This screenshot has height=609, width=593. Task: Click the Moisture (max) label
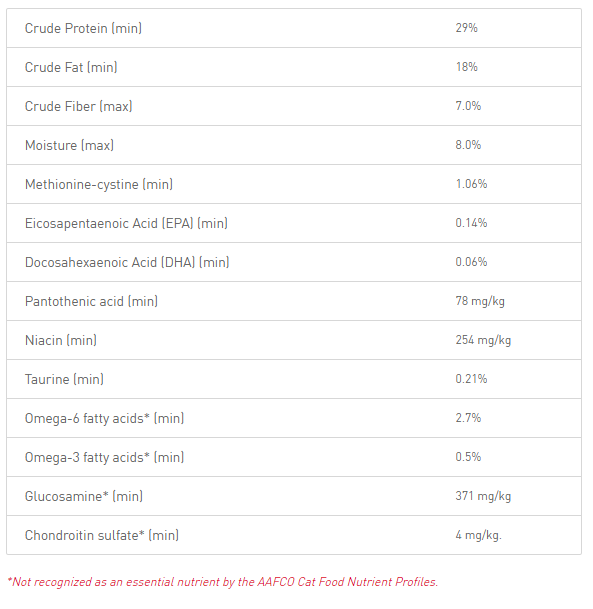click(x=69, y=145)
